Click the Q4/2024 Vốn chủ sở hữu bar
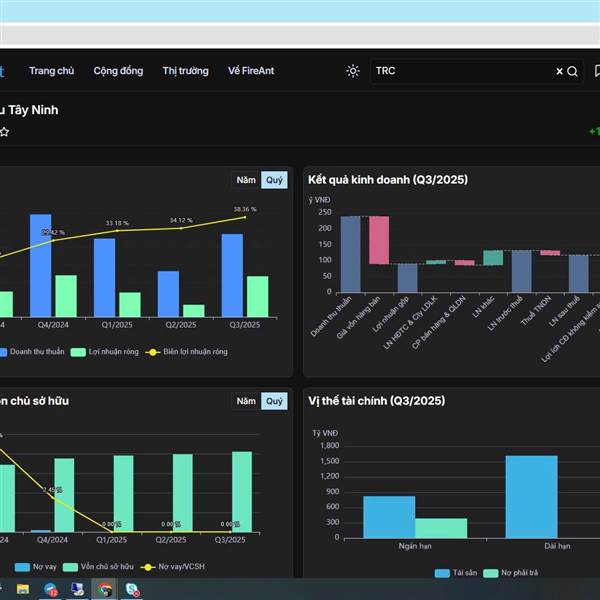The height and width of the screenshot is (600, 600). (x=64, y=495)
